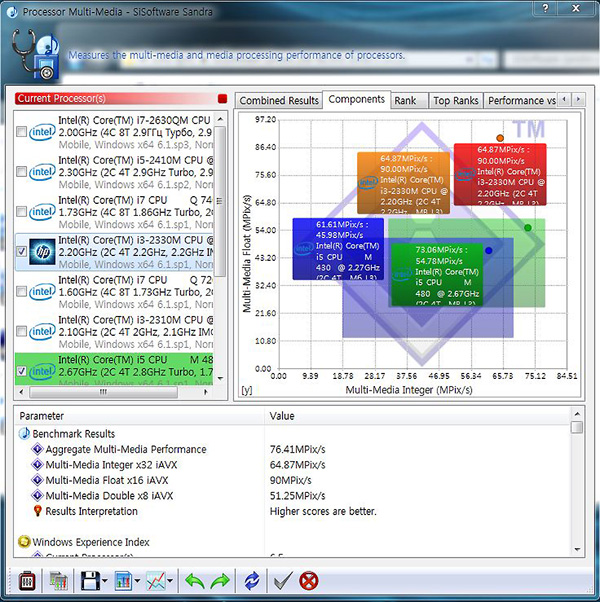Click the green data point on chart
Screen dimensions: 600x602
point(528,228)
